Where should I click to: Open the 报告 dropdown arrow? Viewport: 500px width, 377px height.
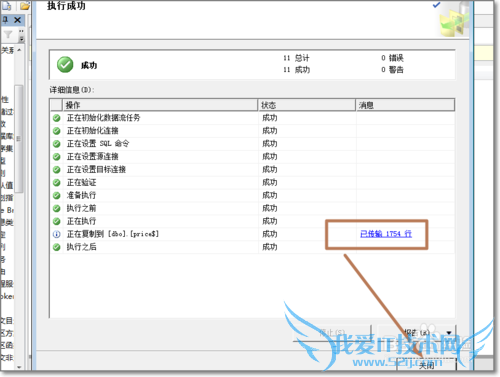449,332
